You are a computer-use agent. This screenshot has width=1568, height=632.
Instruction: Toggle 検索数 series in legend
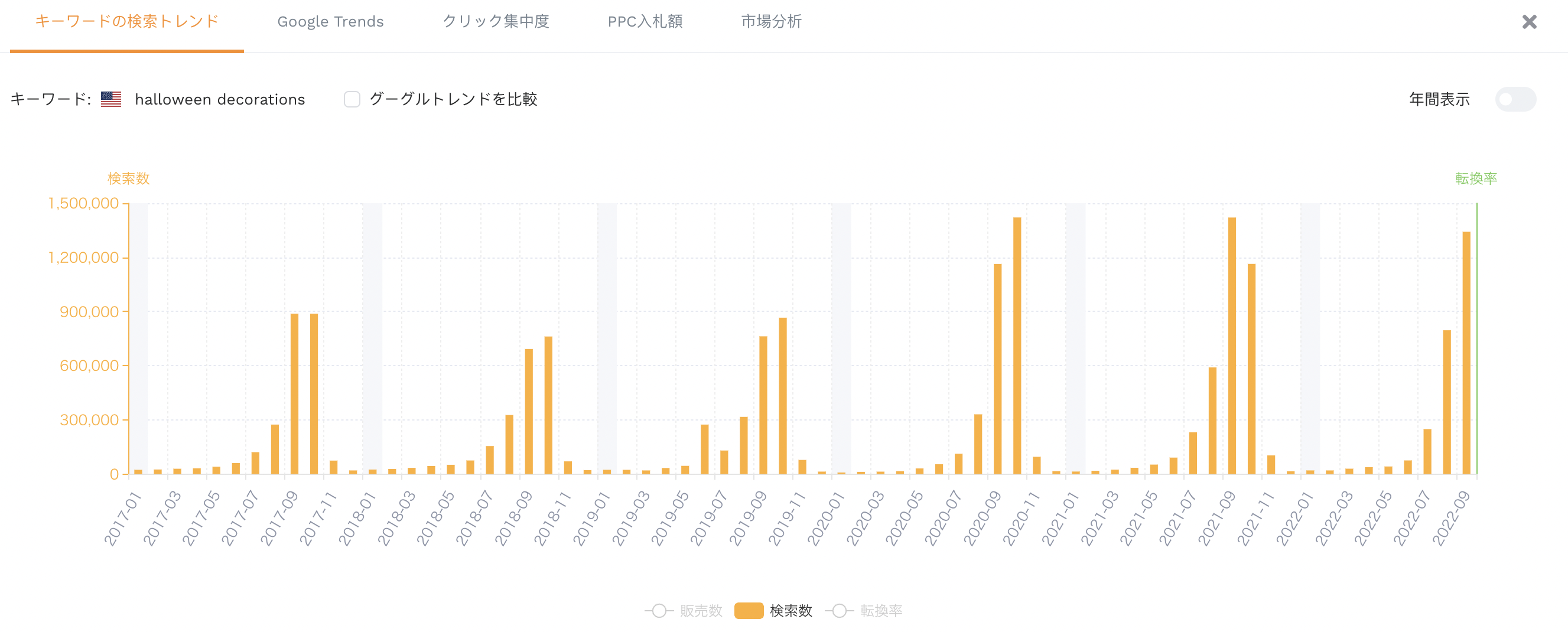[773, 611]
